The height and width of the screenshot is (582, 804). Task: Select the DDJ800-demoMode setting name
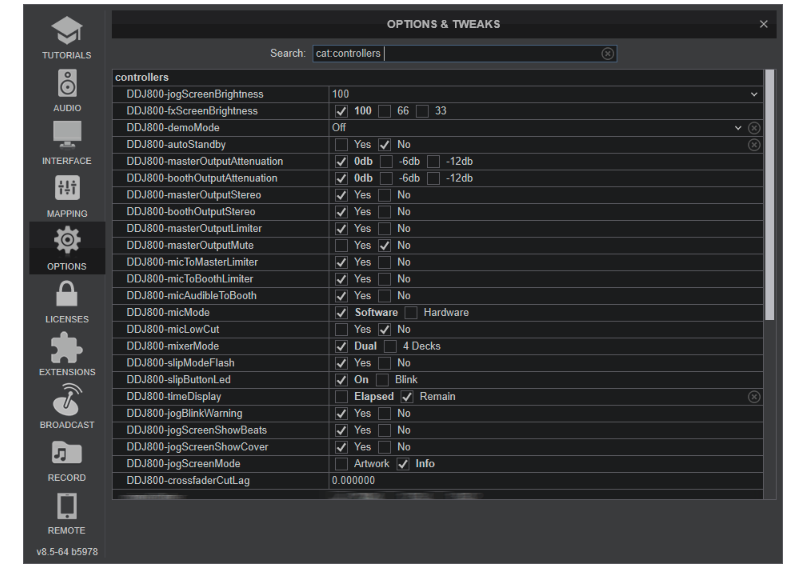[x=173, y=128]
